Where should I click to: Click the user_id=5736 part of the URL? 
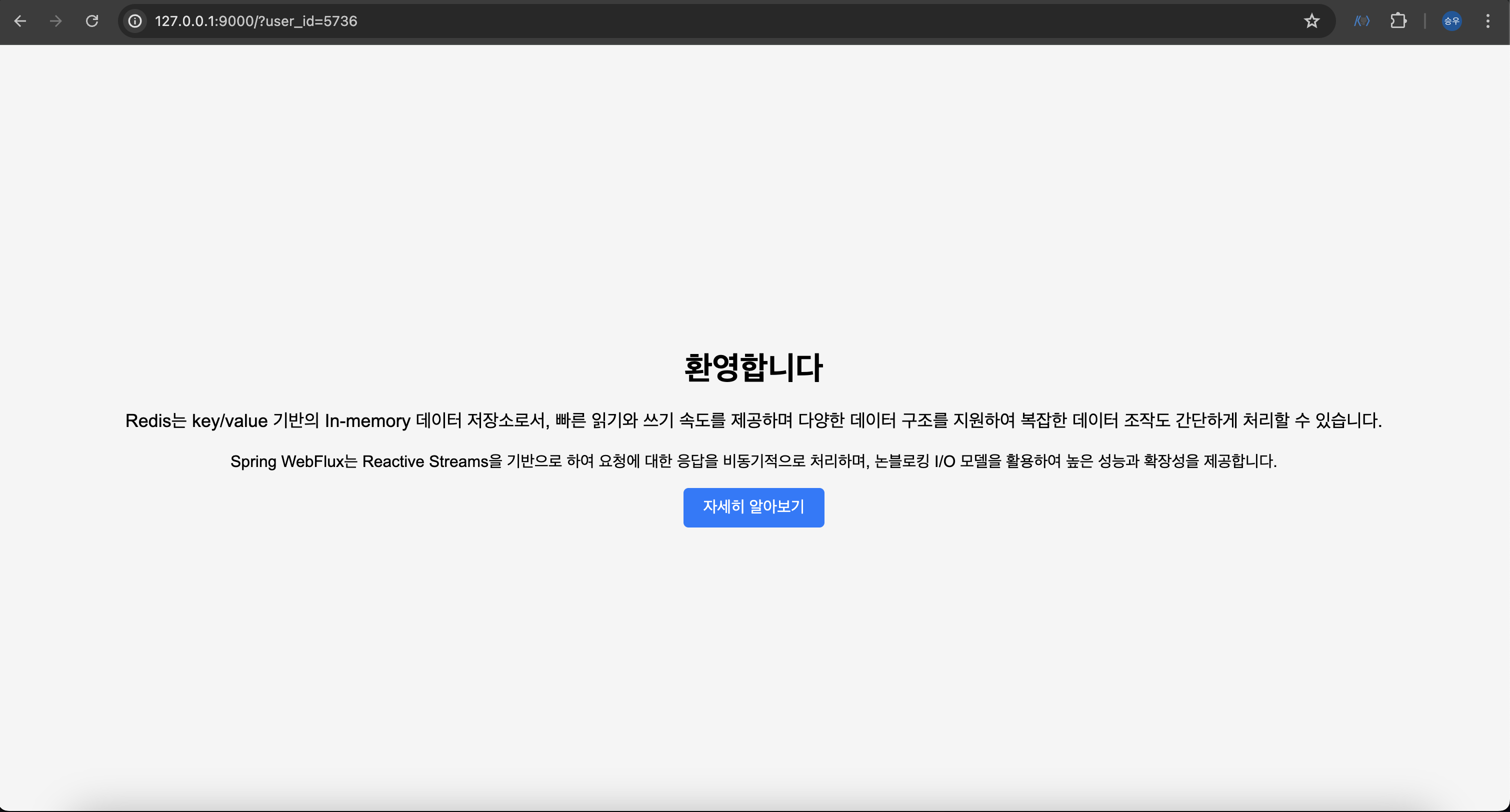click(x=310, y=21)
